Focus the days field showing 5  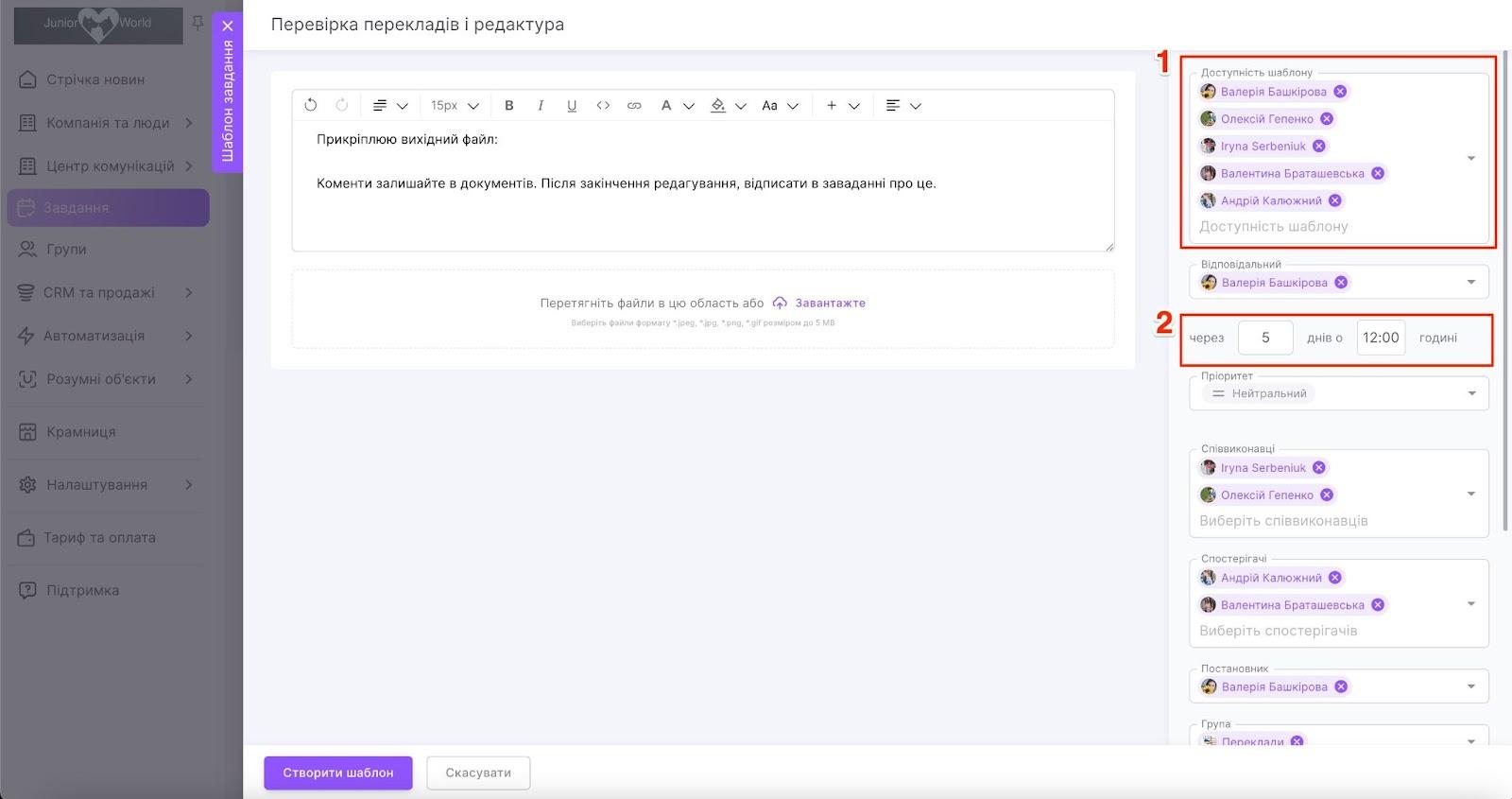1265,338
